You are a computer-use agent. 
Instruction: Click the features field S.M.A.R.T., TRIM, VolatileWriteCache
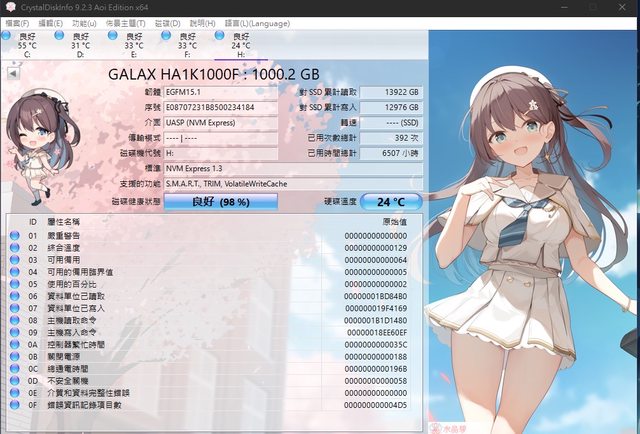pos(293,184)
